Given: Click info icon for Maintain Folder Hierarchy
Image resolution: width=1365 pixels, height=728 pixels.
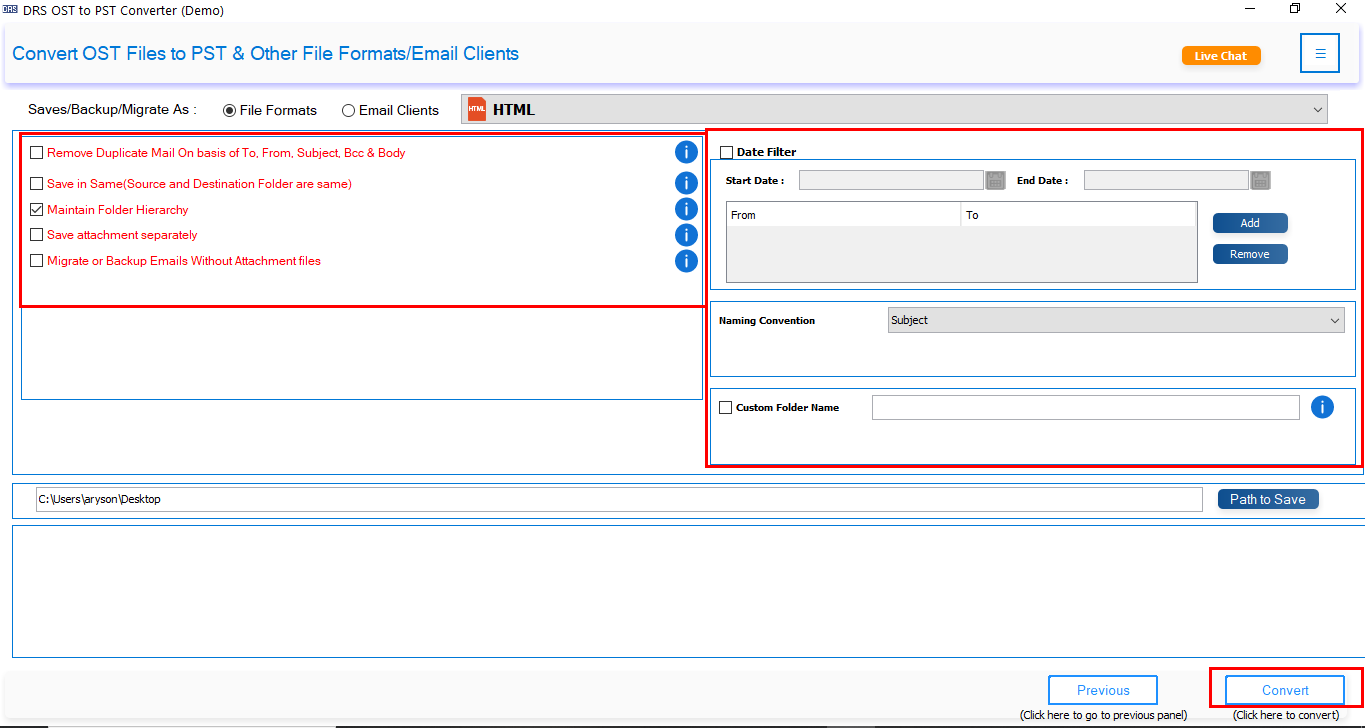Looking at the screenshot, I should (x=686, y=209).
